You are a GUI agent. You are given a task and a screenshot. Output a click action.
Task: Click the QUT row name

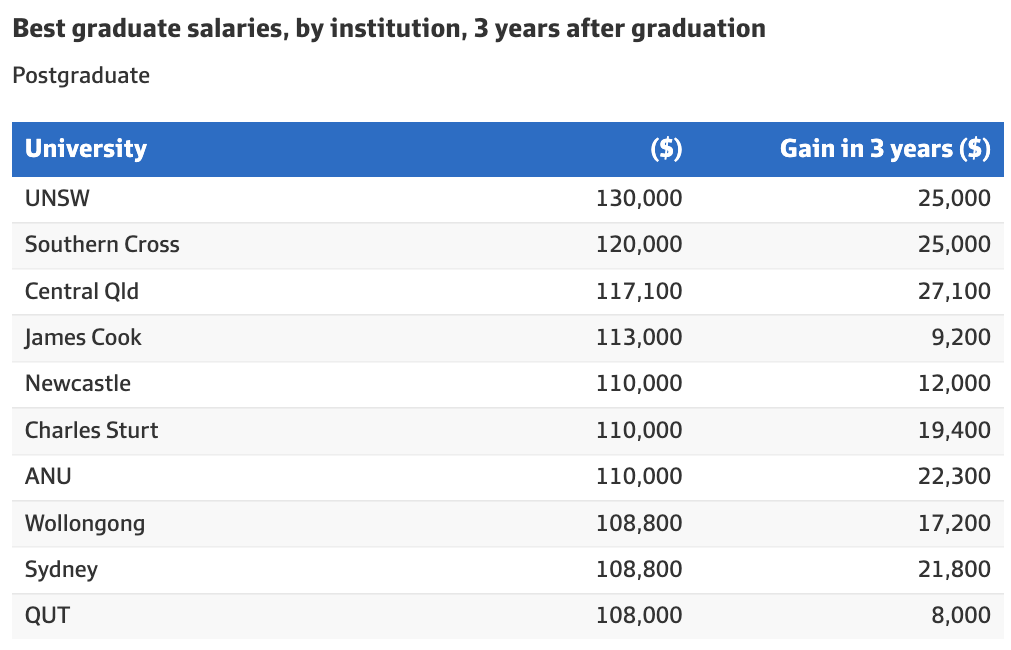pyautogui.click(x=47, y=615)
